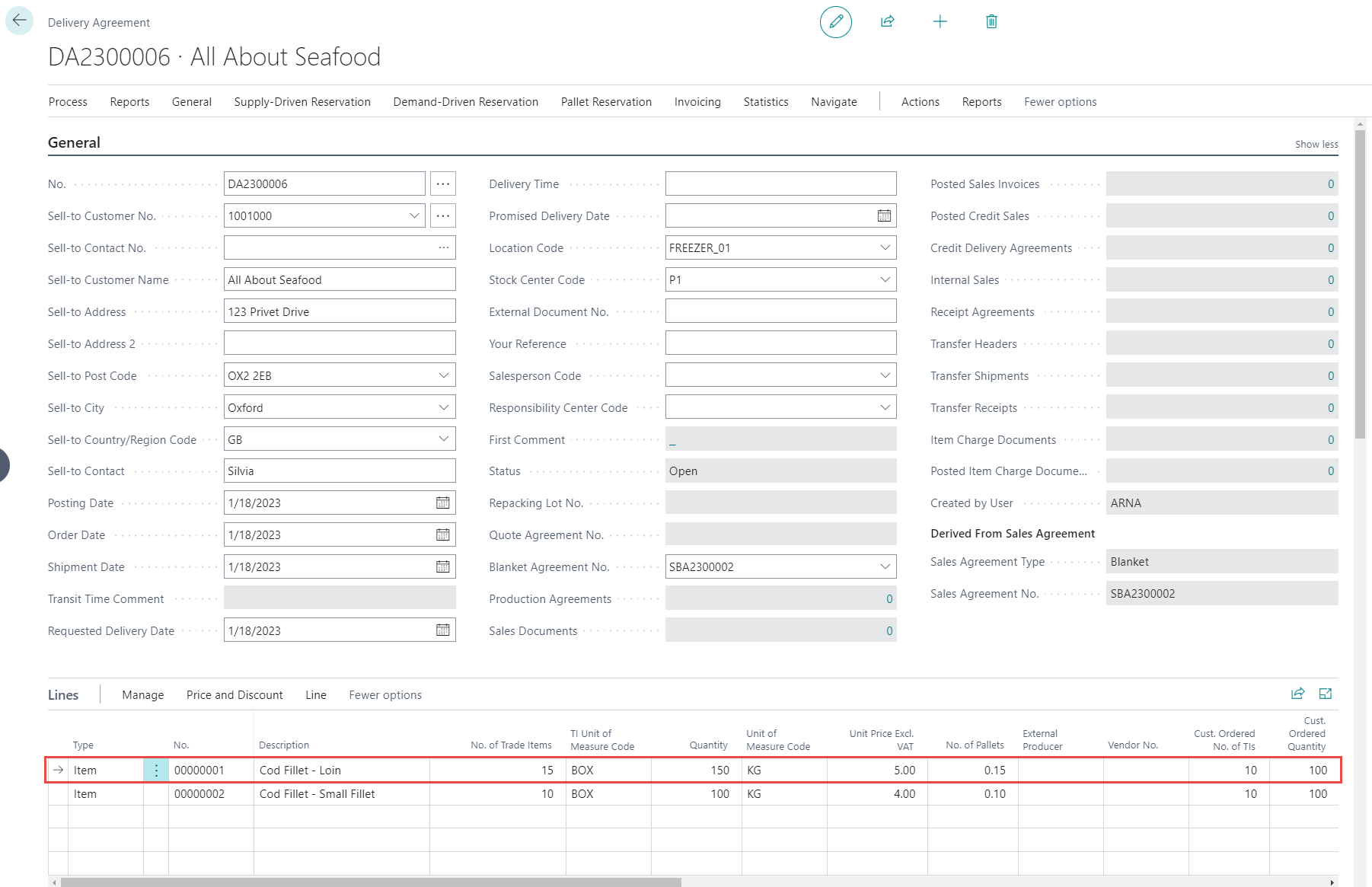Open the Promised Delivery Date calendar
This screenshot has height=887, width=1372.
(883, 216)
